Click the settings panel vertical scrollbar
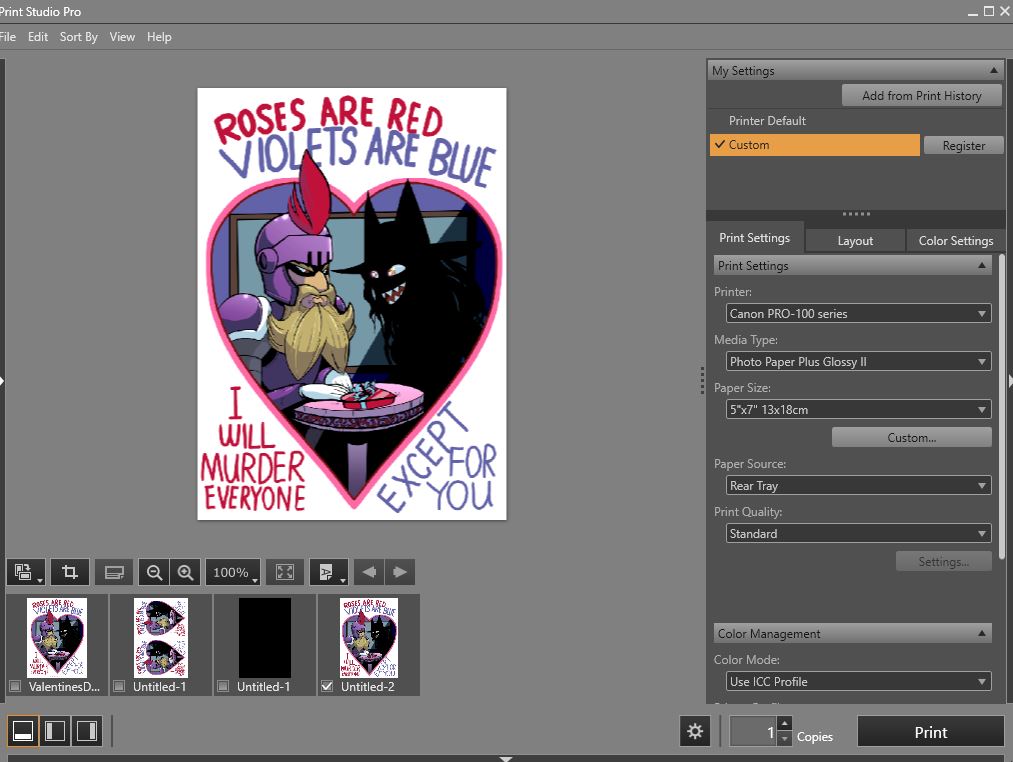The height and width of the screenshot is (762, 1013). tap(1002, 407)
